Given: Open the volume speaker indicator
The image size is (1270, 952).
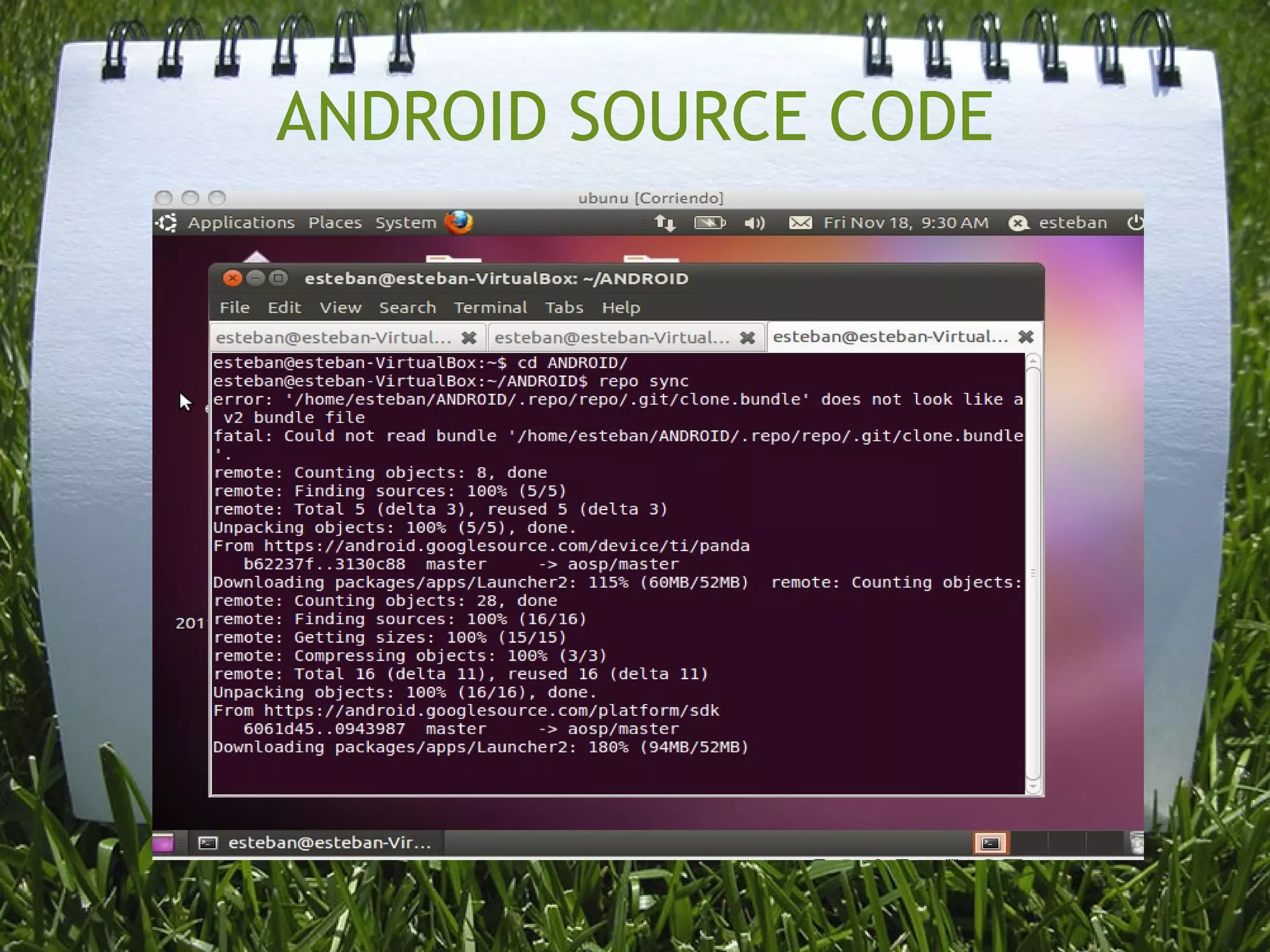Looking at the screenshot, I should point(754,223).
